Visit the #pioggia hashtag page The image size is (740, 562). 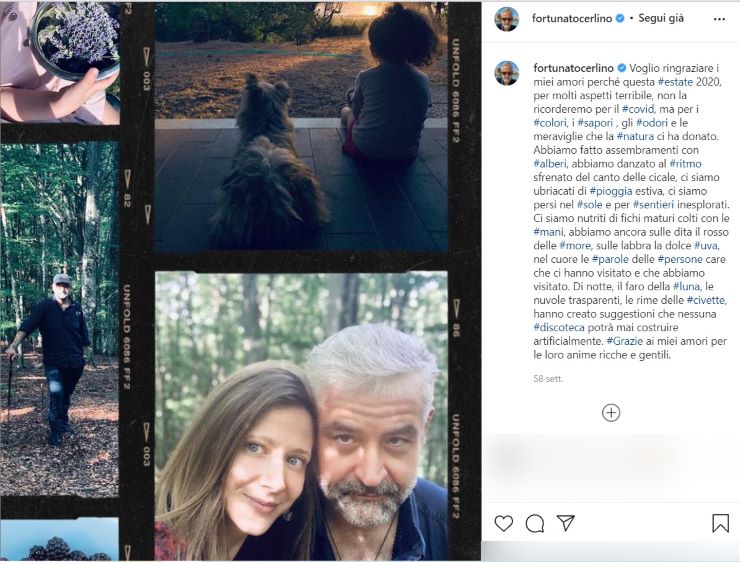[x=609, y=190]
